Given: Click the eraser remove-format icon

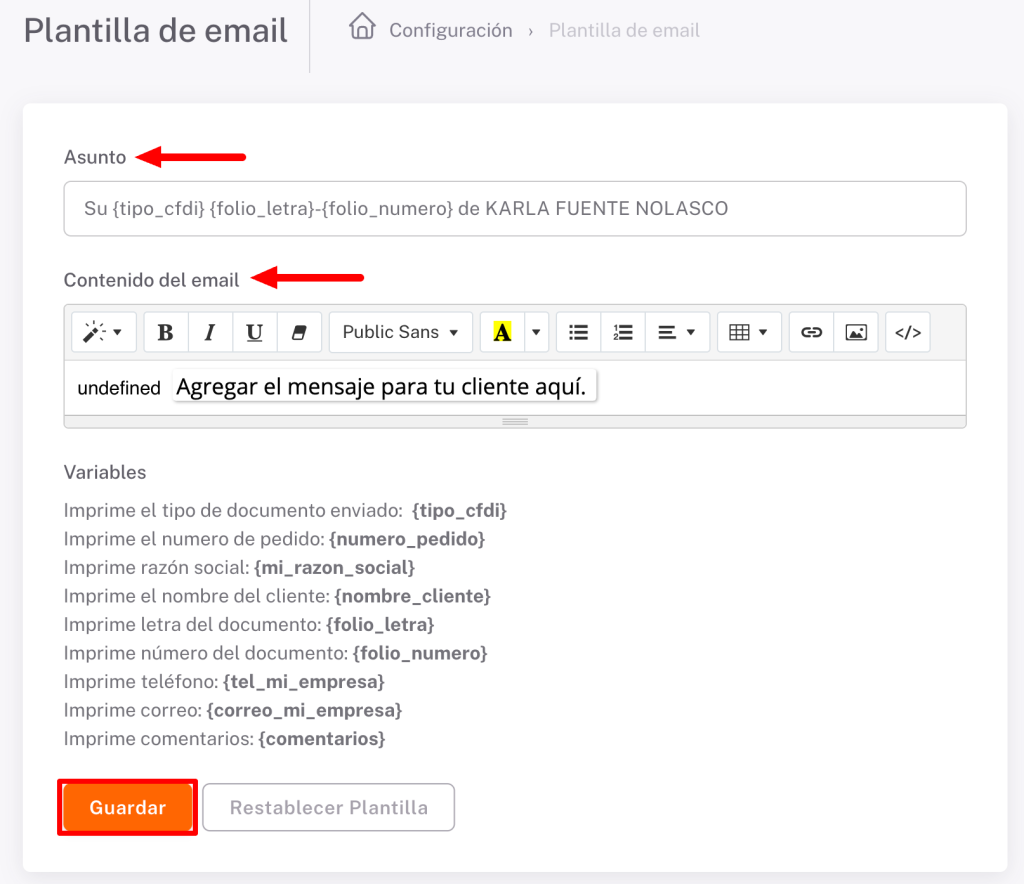Looking at the screenshot, I should (x=299, y=332).
